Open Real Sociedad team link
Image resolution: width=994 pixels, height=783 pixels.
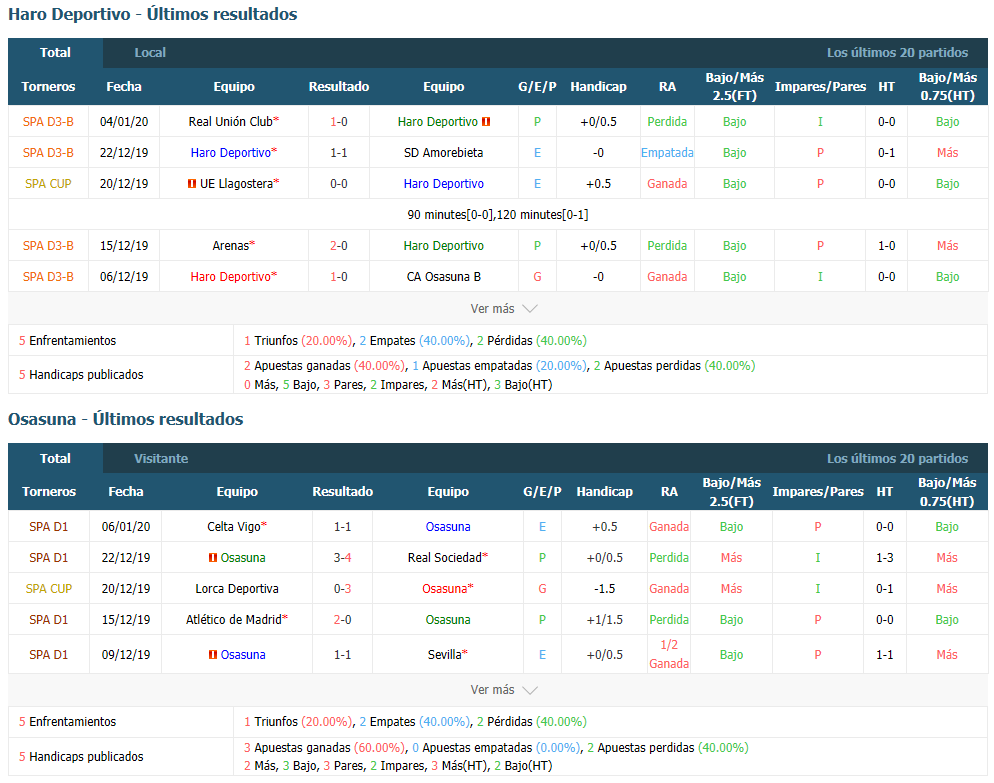click(x=444, y=558)
